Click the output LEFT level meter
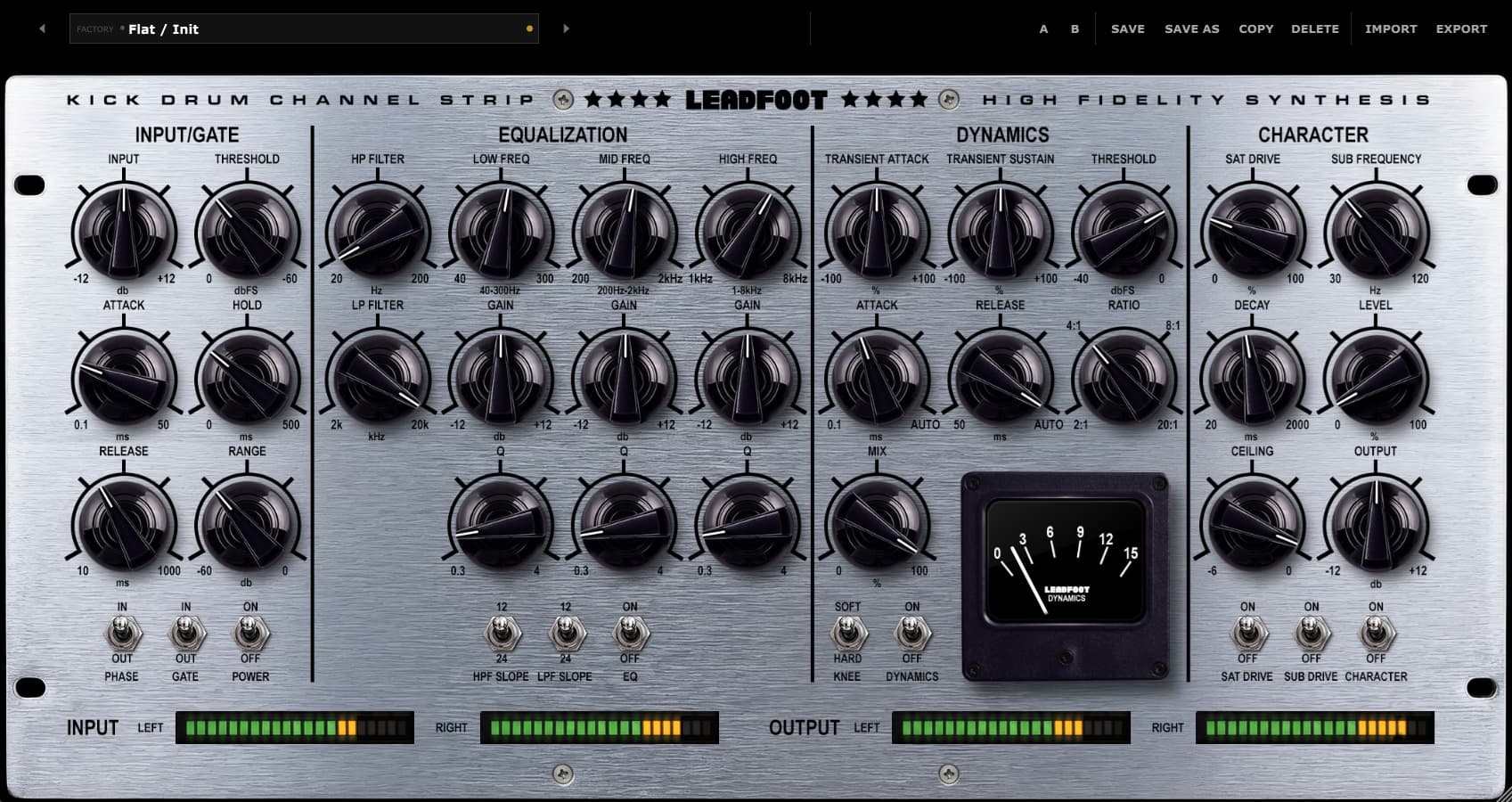The height and width of the screenshot is (802, 1512). click(1011, 727)
